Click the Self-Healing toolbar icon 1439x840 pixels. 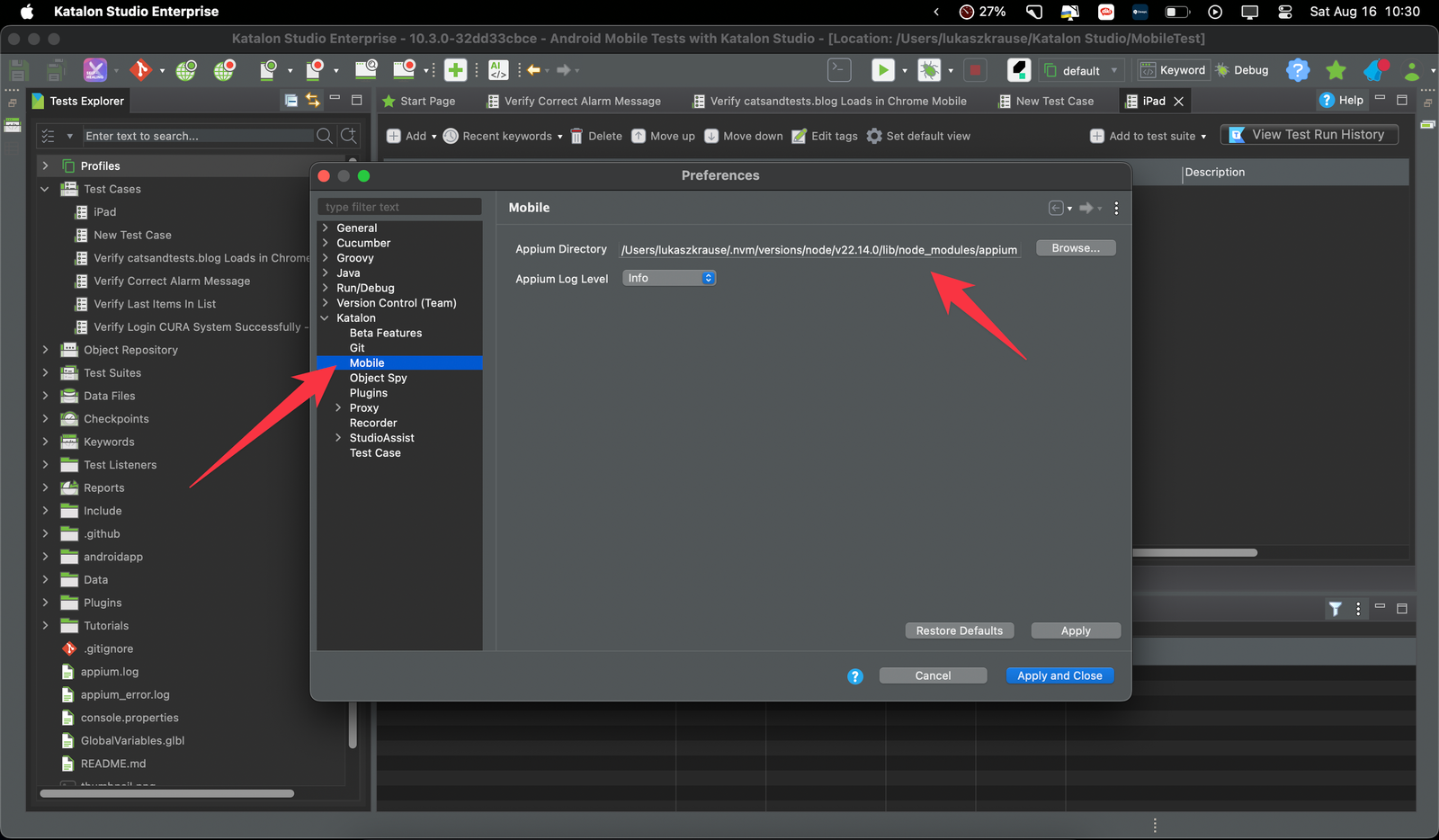[95, 70]
